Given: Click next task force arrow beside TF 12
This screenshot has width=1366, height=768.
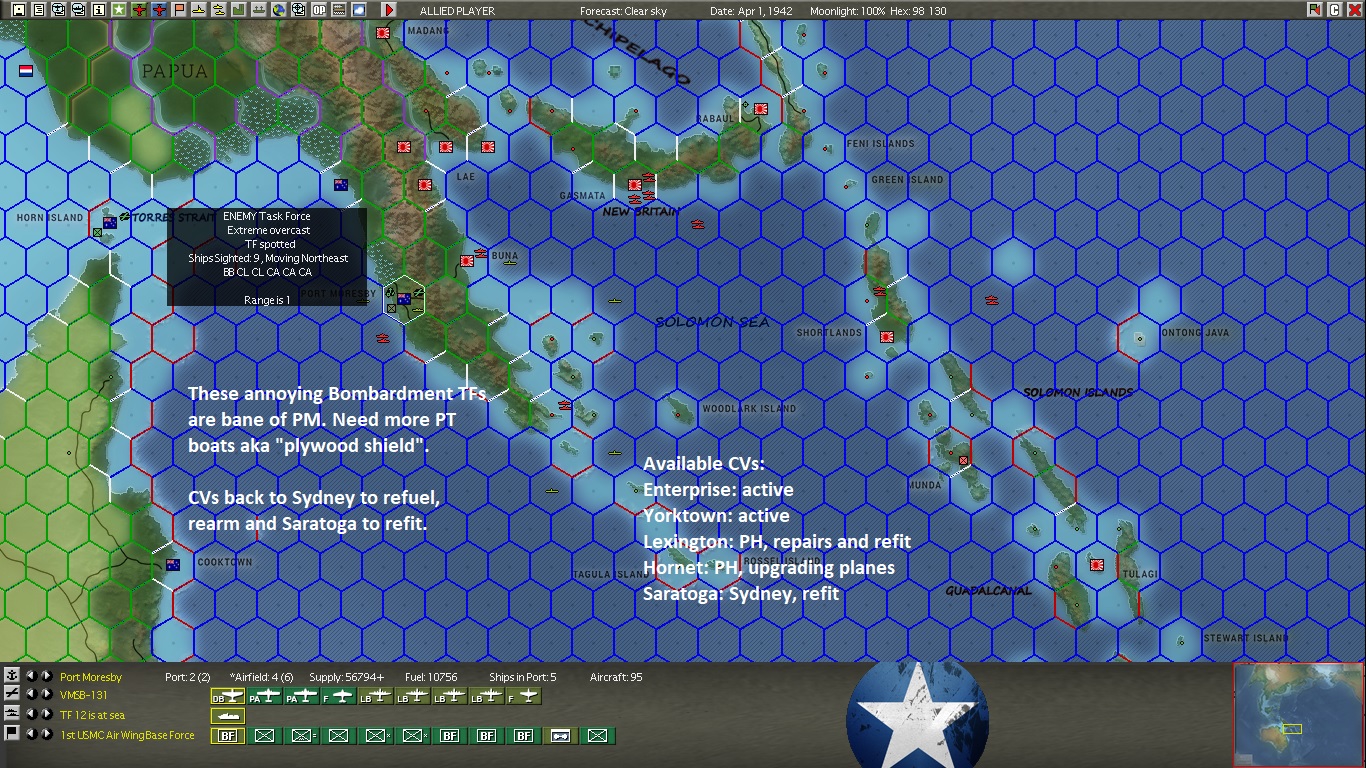Looking at the screenshot, I should click(x=46, y=714).
